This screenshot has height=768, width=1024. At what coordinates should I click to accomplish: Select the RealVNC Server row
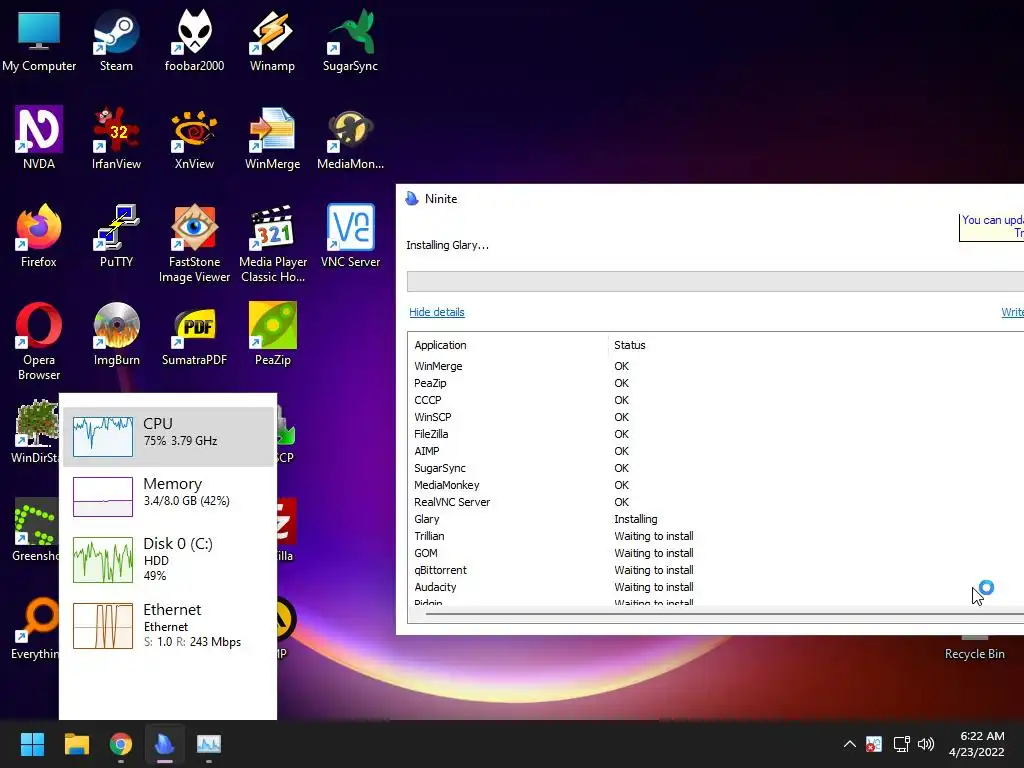click(716, 502)
